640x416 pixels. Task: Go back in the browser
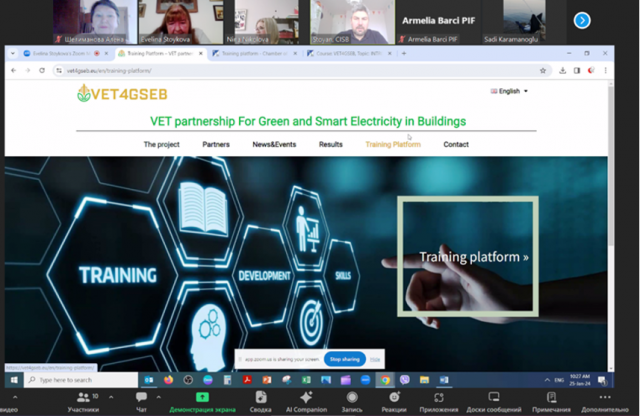(13, 71)
